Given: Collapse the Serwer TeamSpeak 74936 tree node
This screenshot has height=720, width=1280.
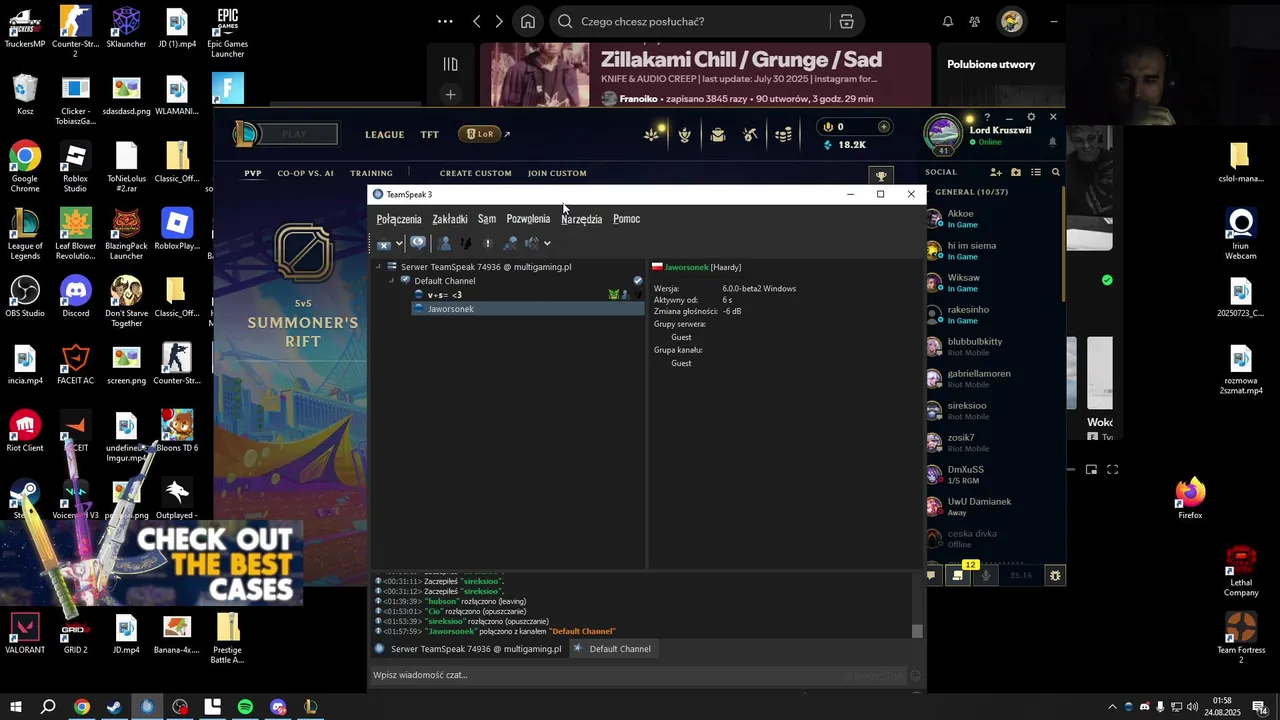Looking at the screenshot, I should click(x=379, y=267).
